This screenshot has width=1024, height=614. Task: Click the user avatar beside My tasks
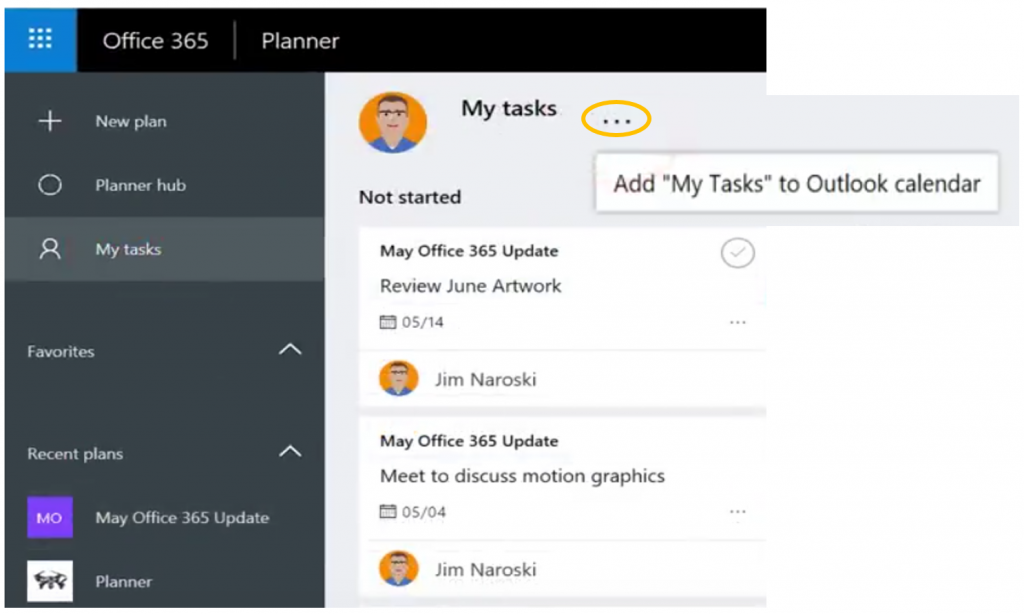click(x=392, y=122)
